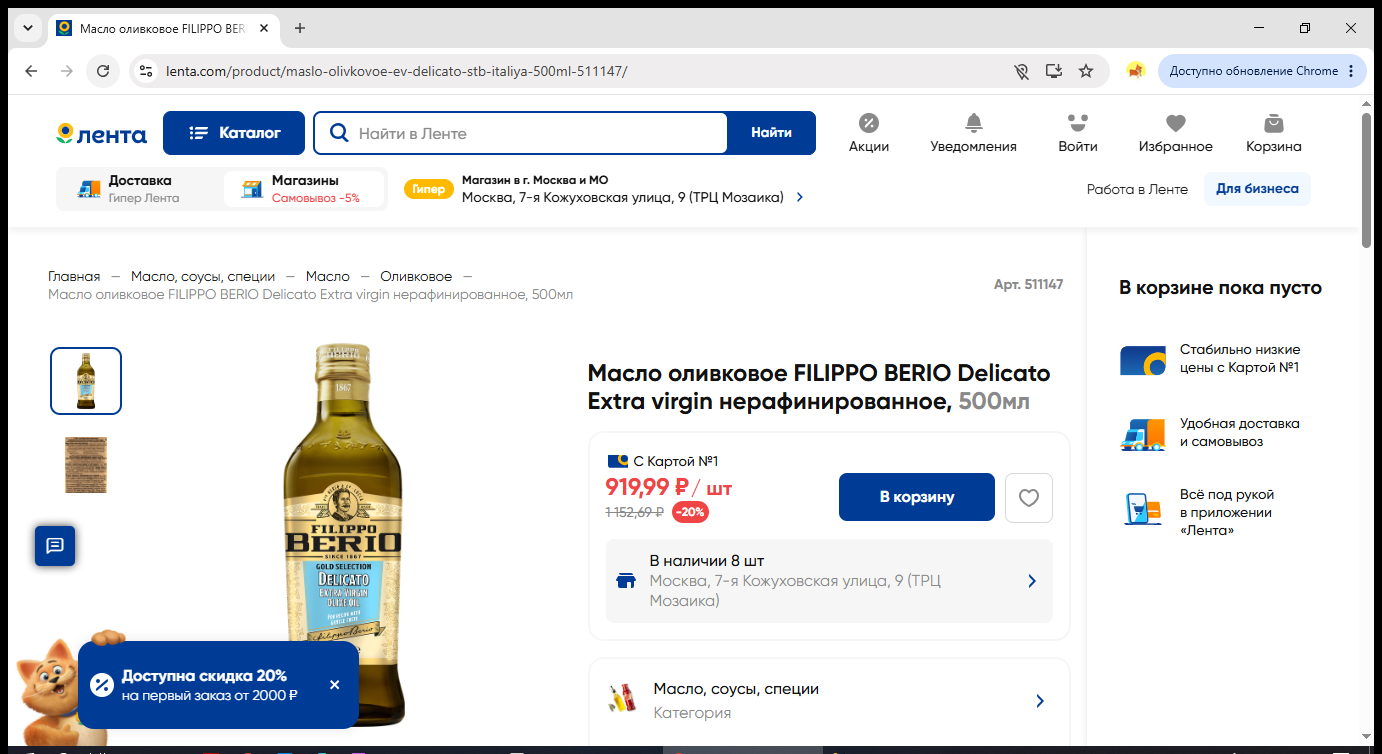Screen dimensions: 1382x754
Task: Open the site information icon in address bar
Action: tap(146, 71)
